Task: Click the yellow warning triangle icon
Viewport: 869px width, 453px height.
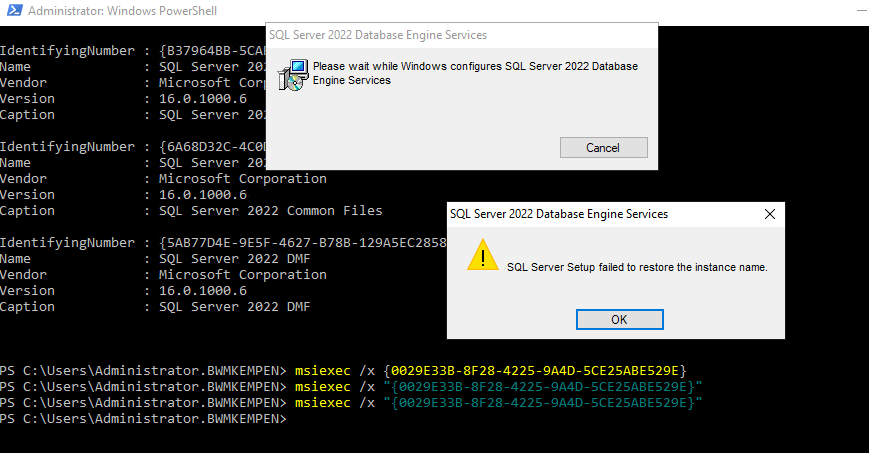Action: pos(483,255)
